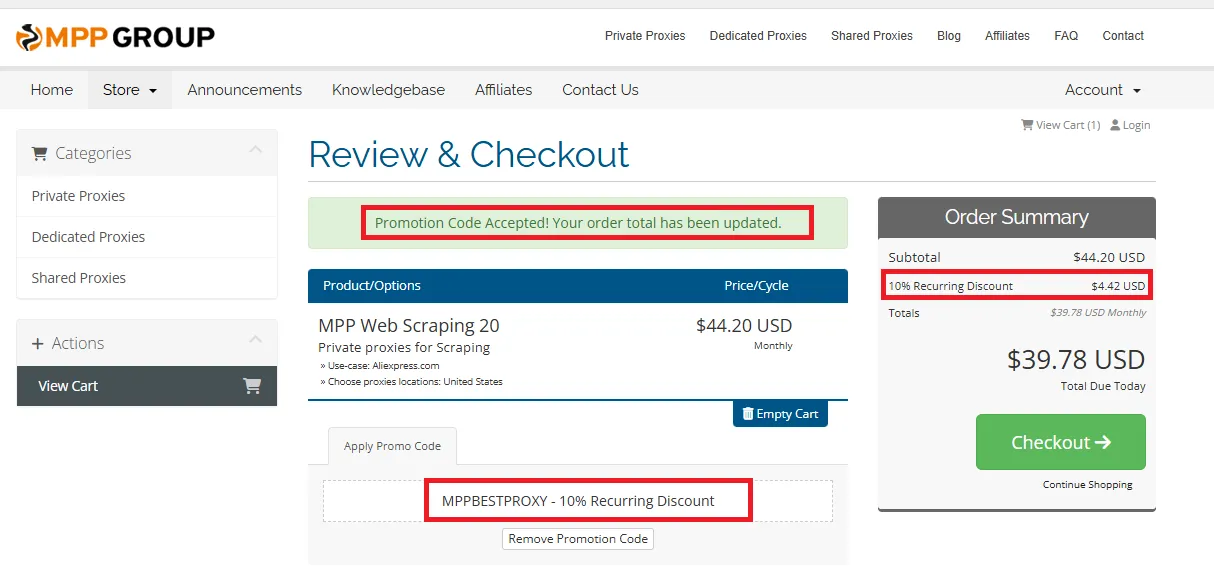
Task: Click the 10% Recurring Discount label in summary
Action: (951, 286)
